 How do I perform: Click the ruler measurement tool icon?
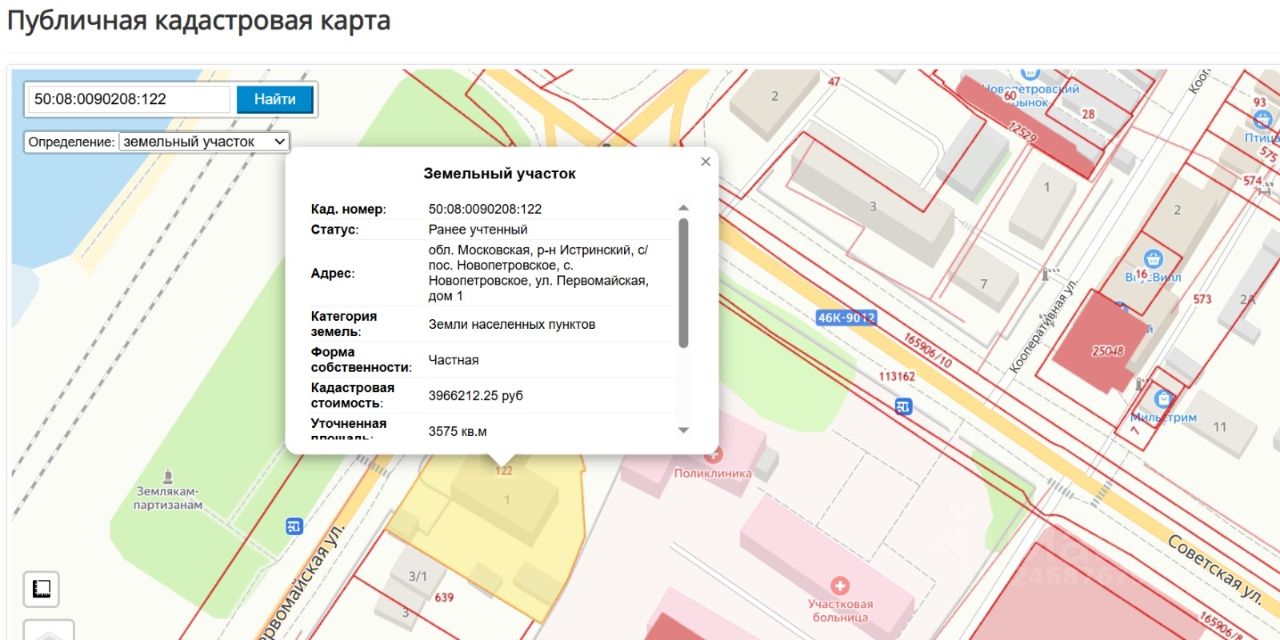(41, 589)
